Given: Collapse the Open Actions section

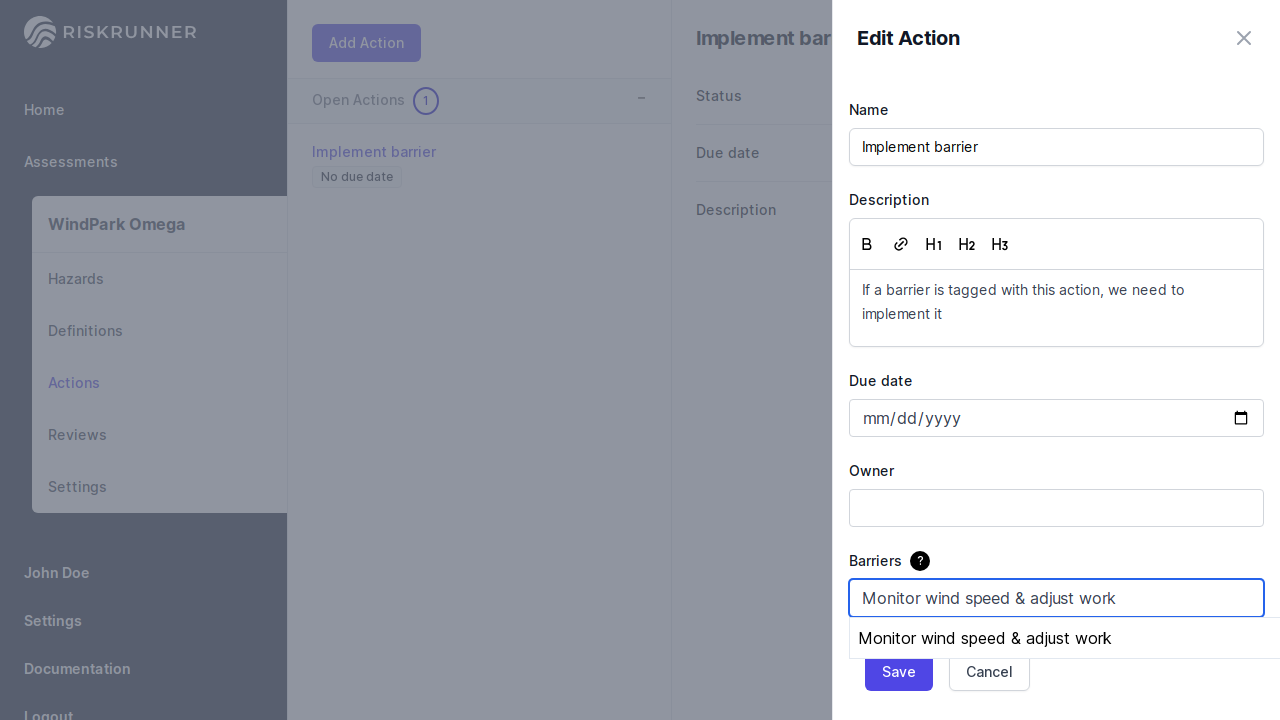Looking at the screenshot, I should click(641, 99).
